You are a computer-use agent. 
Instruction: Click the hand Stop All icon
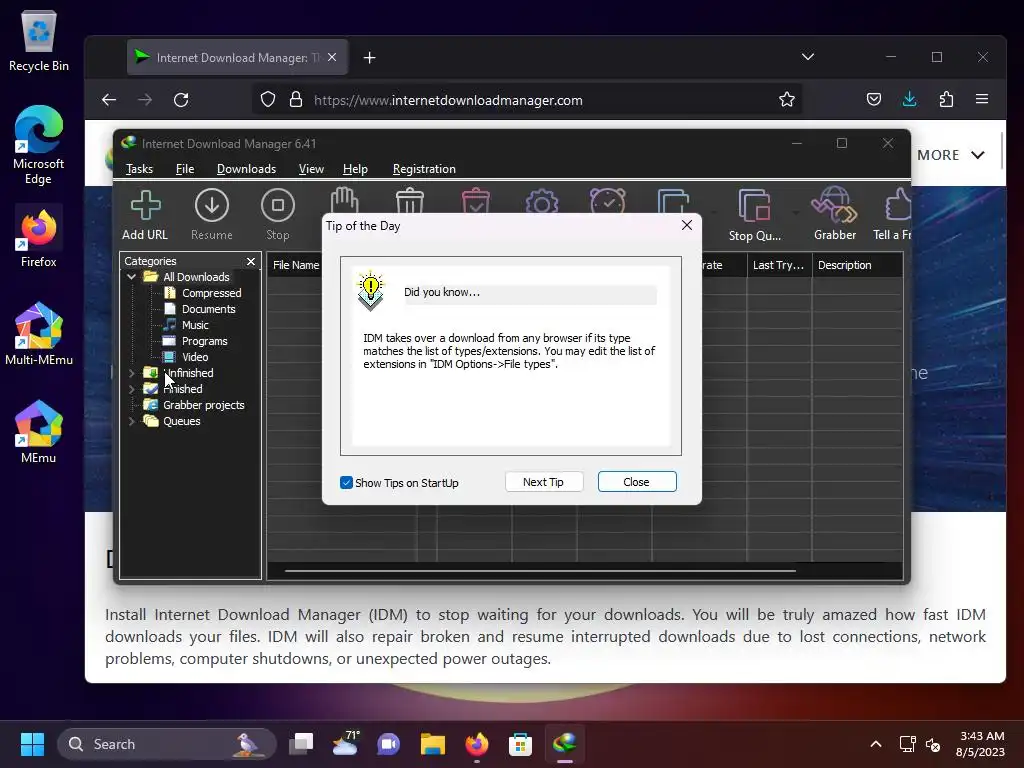pyautogui.click(x=344, y=200)
